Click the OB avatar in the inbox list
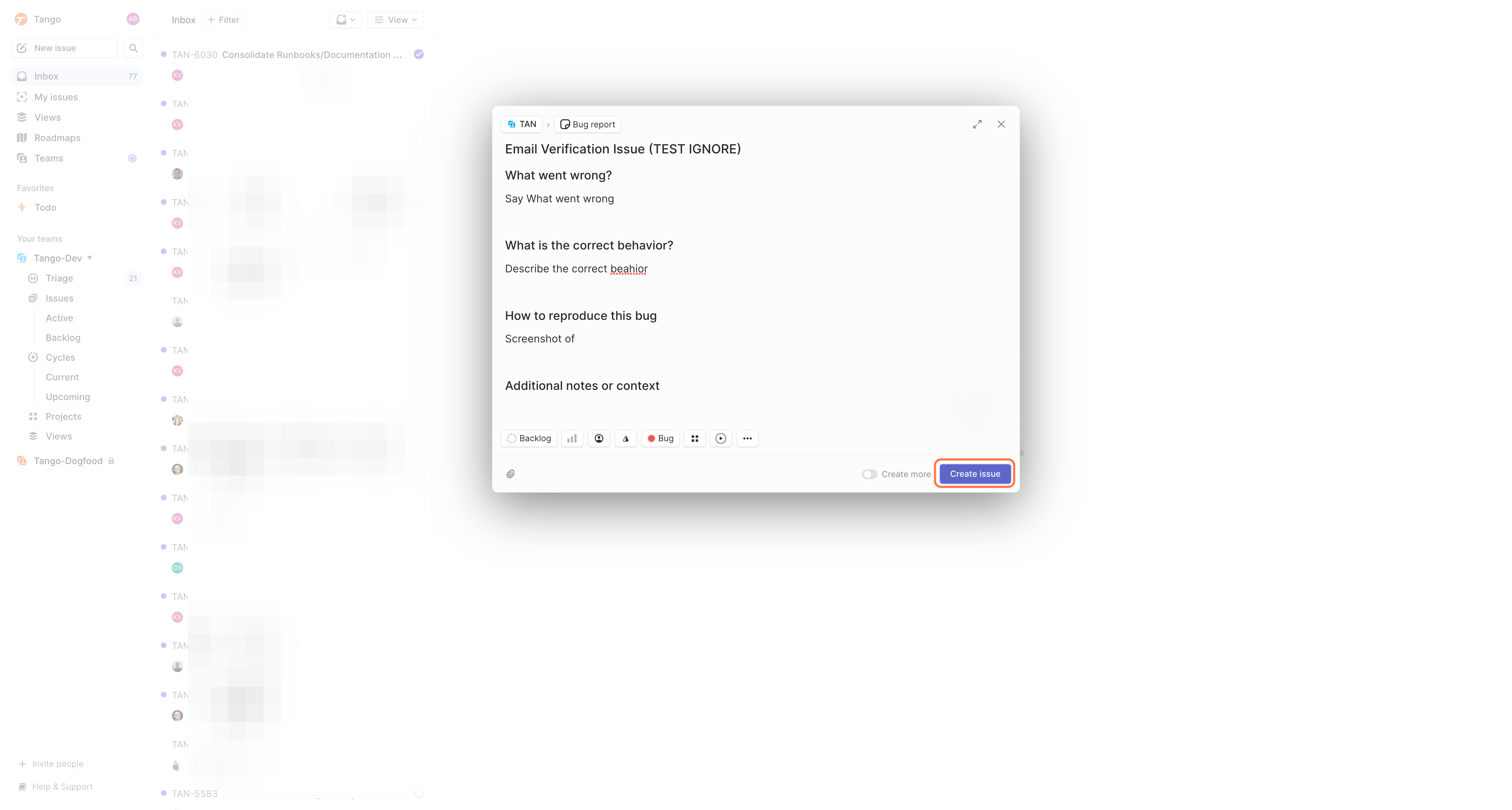The height and width of the screenshot is (810, 1512). (177, 568)
